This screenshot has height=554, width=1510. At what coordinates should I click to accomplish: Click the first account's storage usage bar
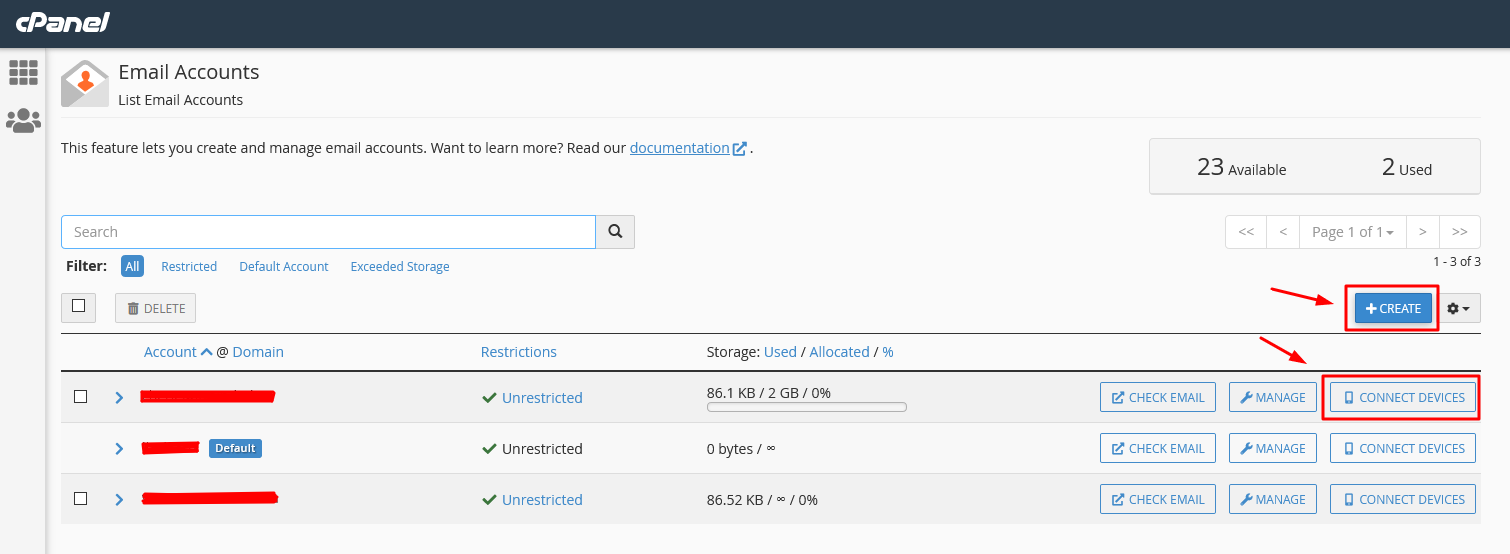[806, 408]
